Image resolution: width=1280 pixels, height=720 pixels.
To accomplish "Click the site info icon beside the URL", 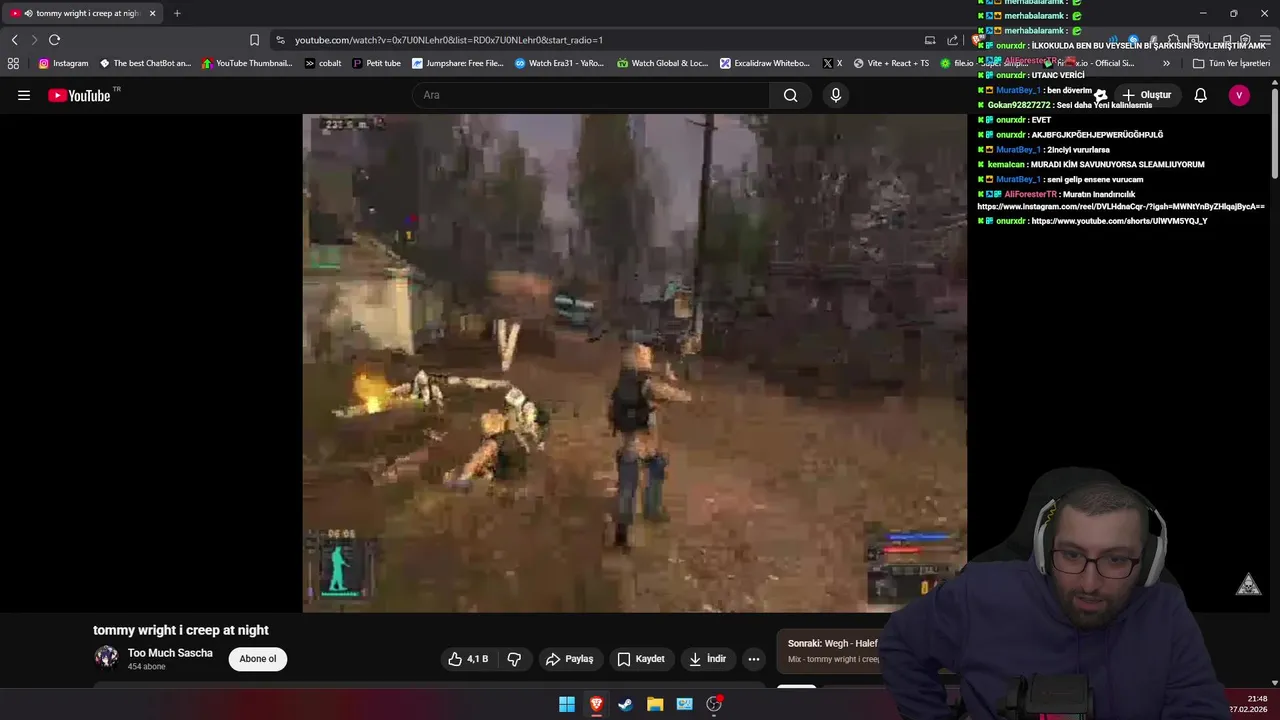I will 280,40.
